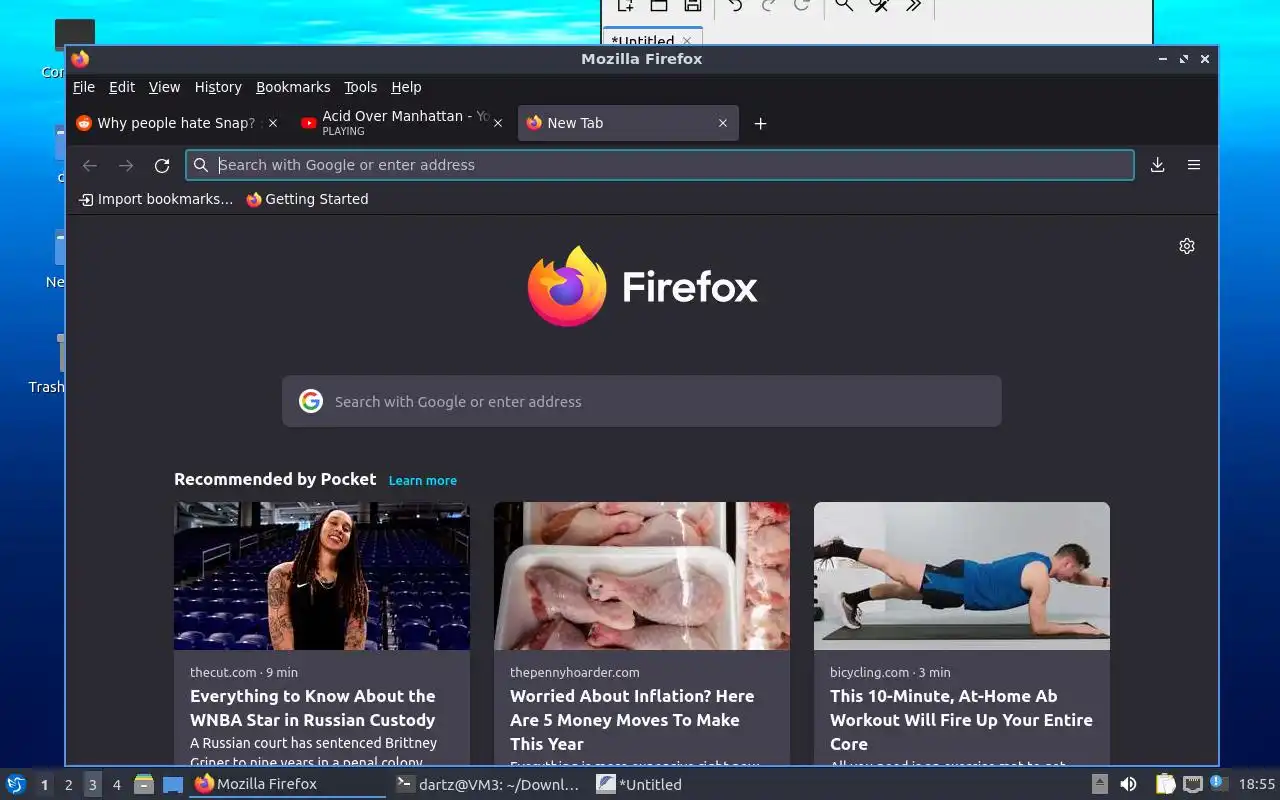Image resolution: width=1280 pixels, height=800 pixels.
Task: Click the save icon in the editor window
Action: (692, 5)
